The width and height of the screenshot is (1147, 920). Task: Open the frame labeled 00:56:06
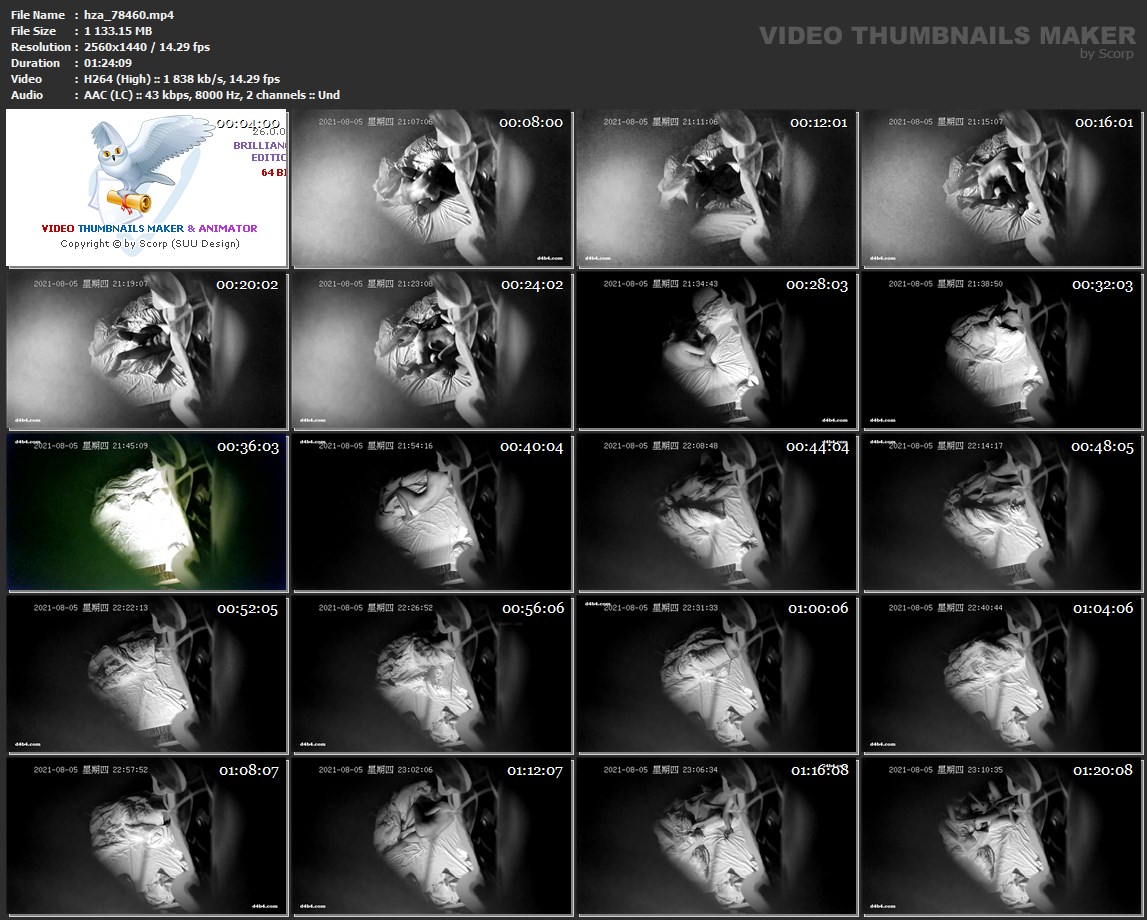(431, 674)
